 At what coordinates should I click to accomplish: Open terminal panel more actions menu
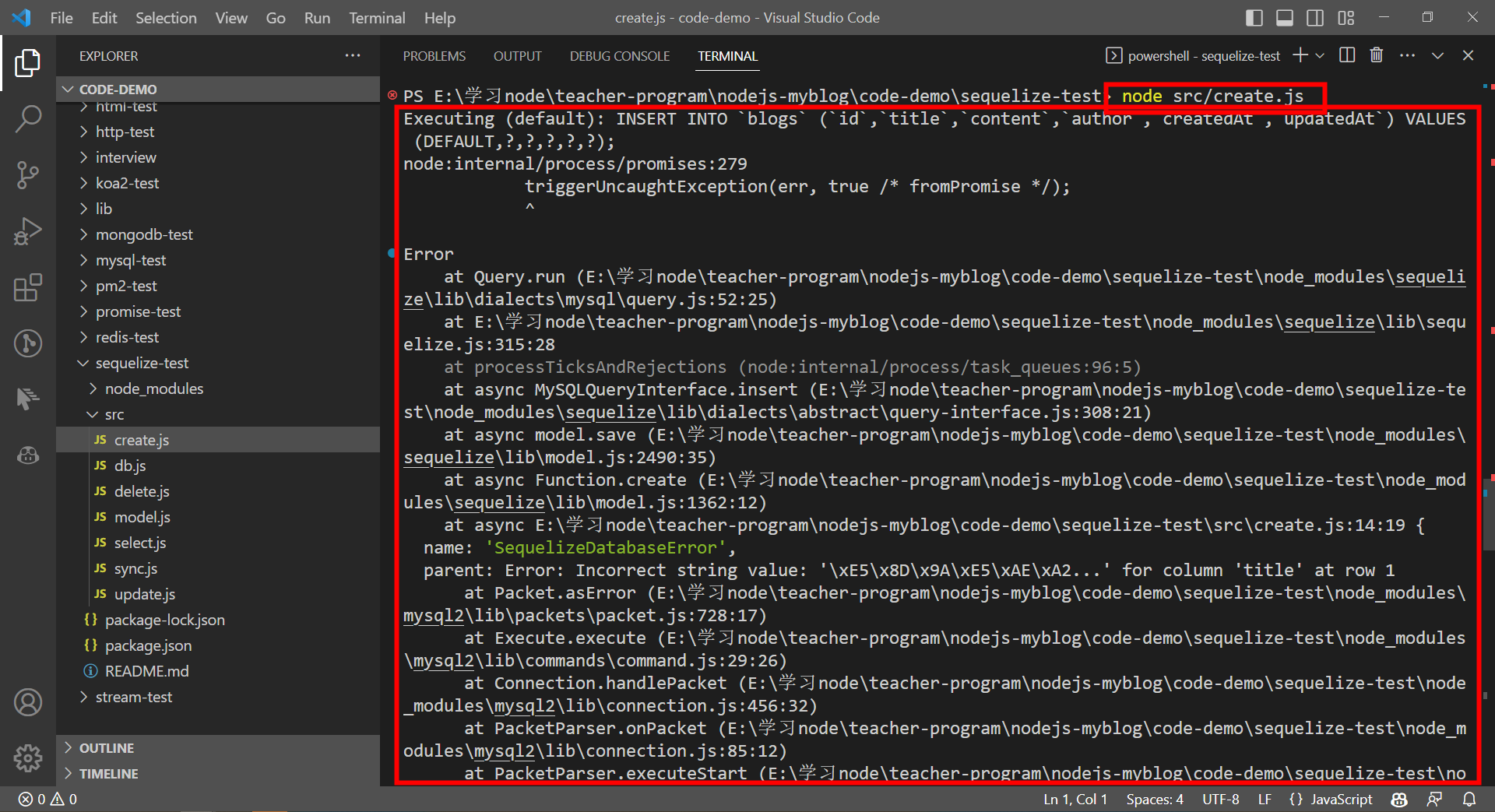pos(1407,55)
